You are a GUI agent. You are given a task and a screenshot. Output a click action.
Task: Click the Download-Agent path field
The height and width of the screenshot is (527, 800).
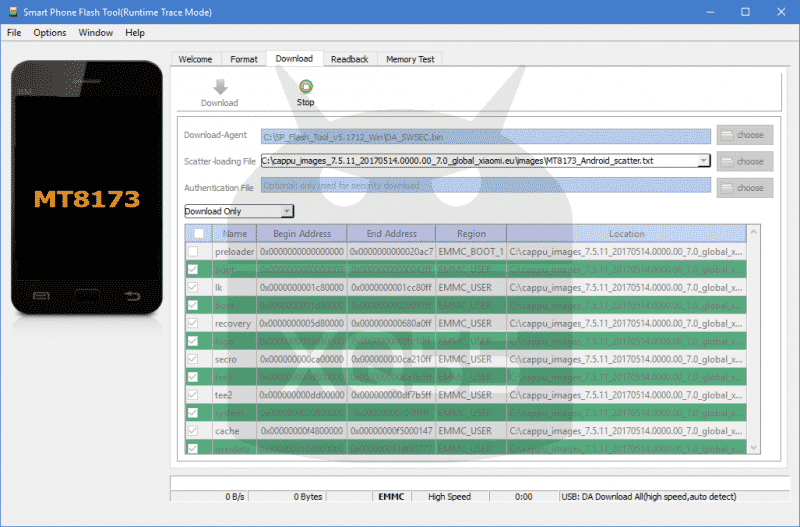point(485,135)
